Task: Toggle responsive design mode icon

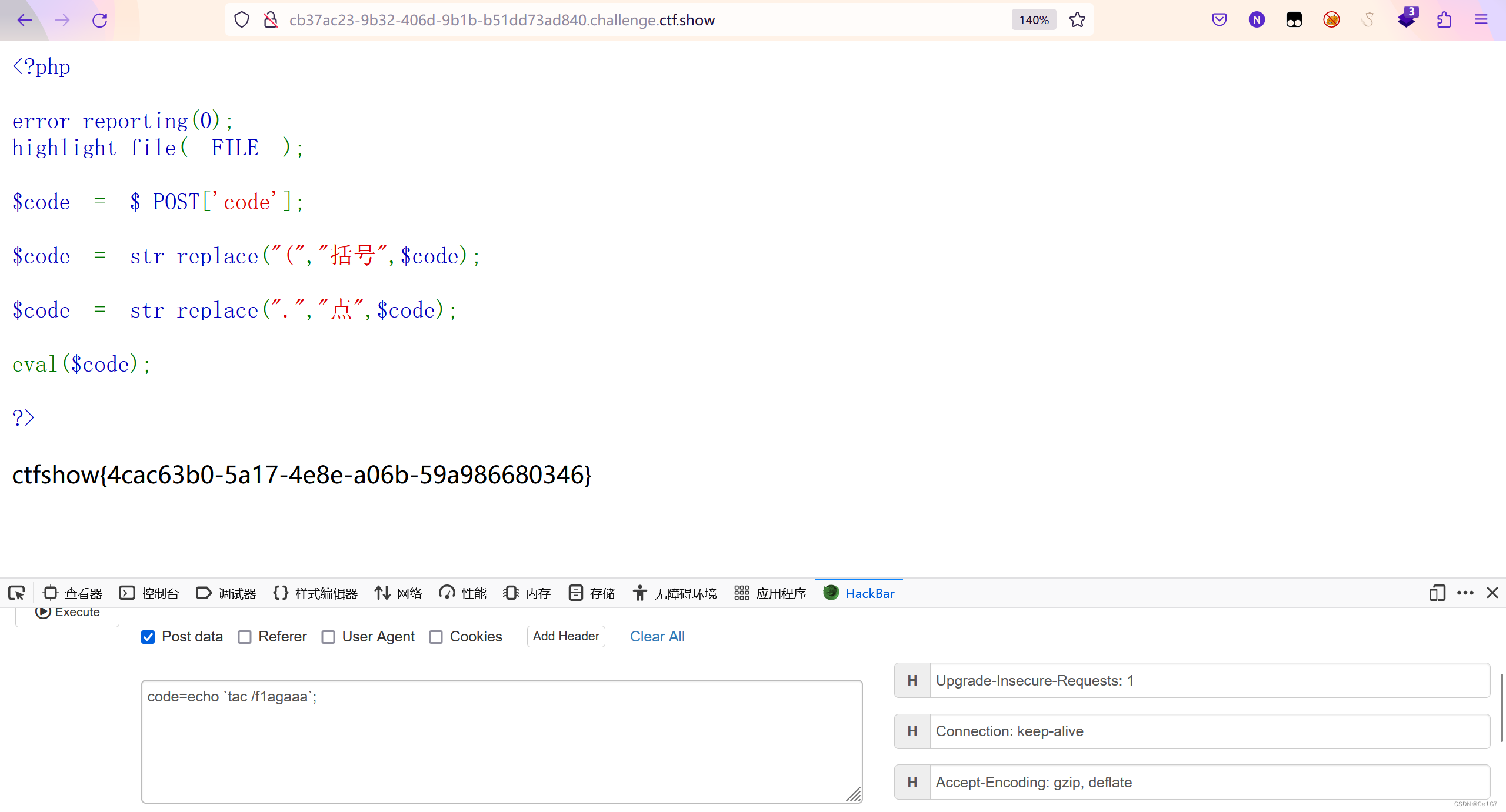Action: point(1437,593)
